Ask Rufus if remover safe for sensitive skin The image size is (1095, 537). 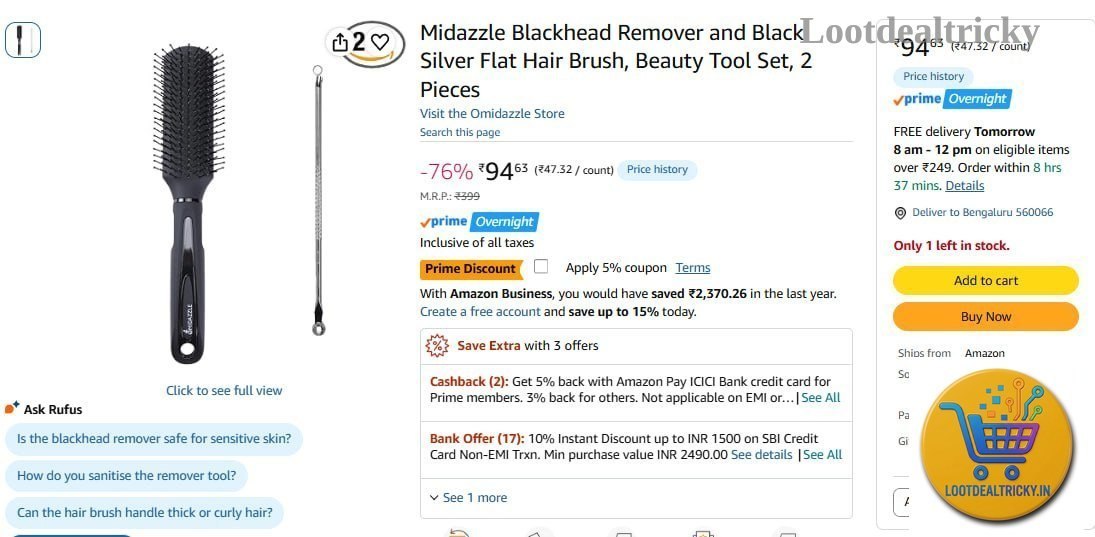tap(154, 440)
